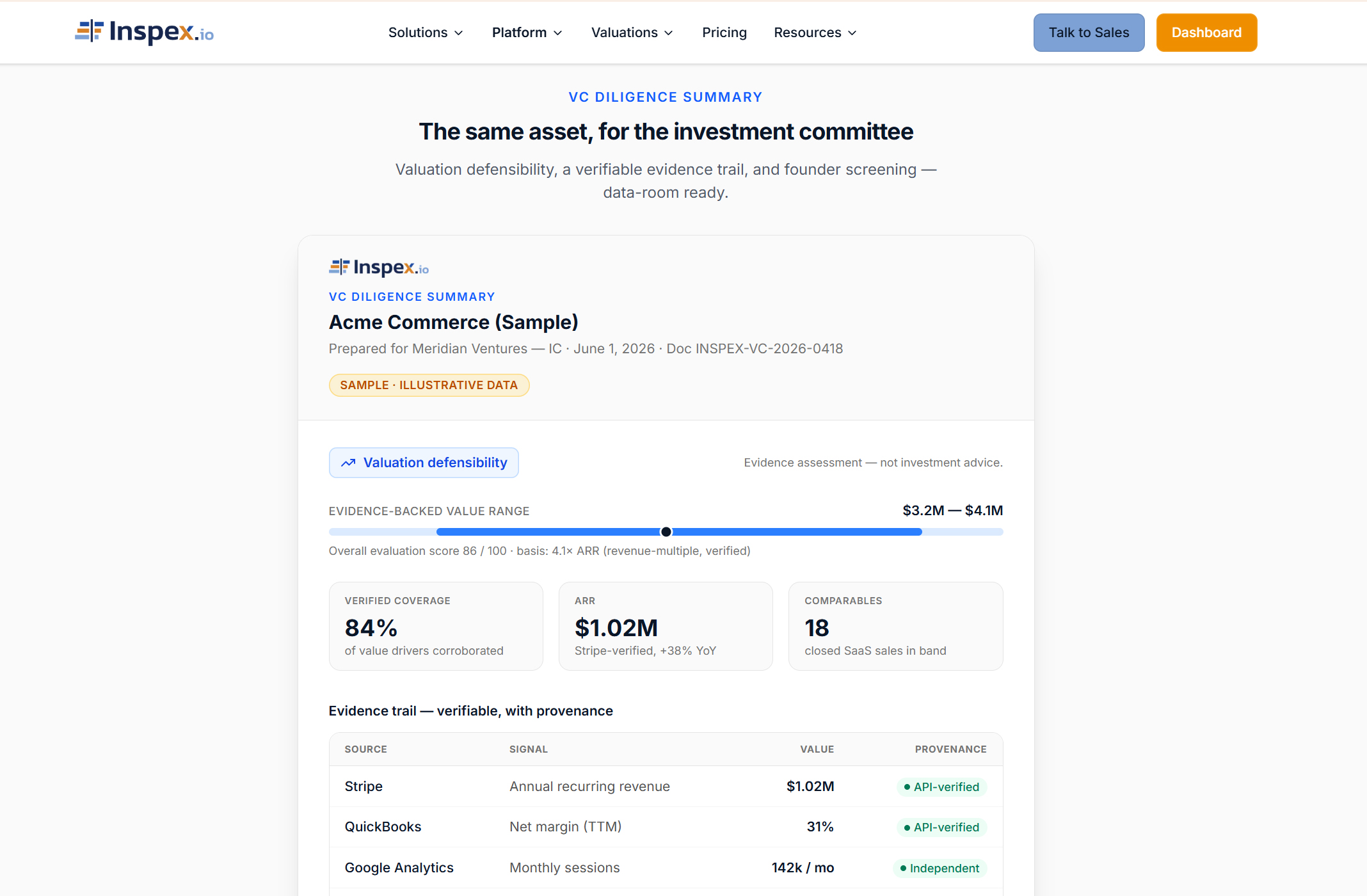The height and width of the screenshot is (896, 1367).
Task: Click the VALUE column header
Action: pyautogui.click(x=817, y=749)
